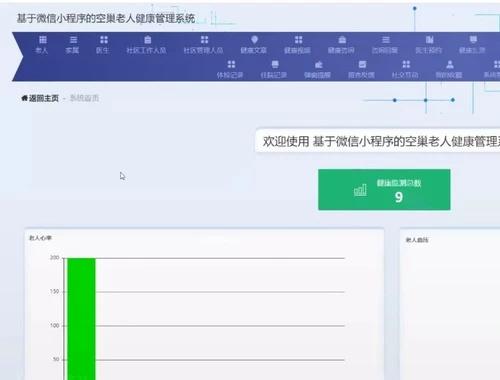Open the 社区管理人员 menu icon

pyautogui.click(x=204, y=40)
